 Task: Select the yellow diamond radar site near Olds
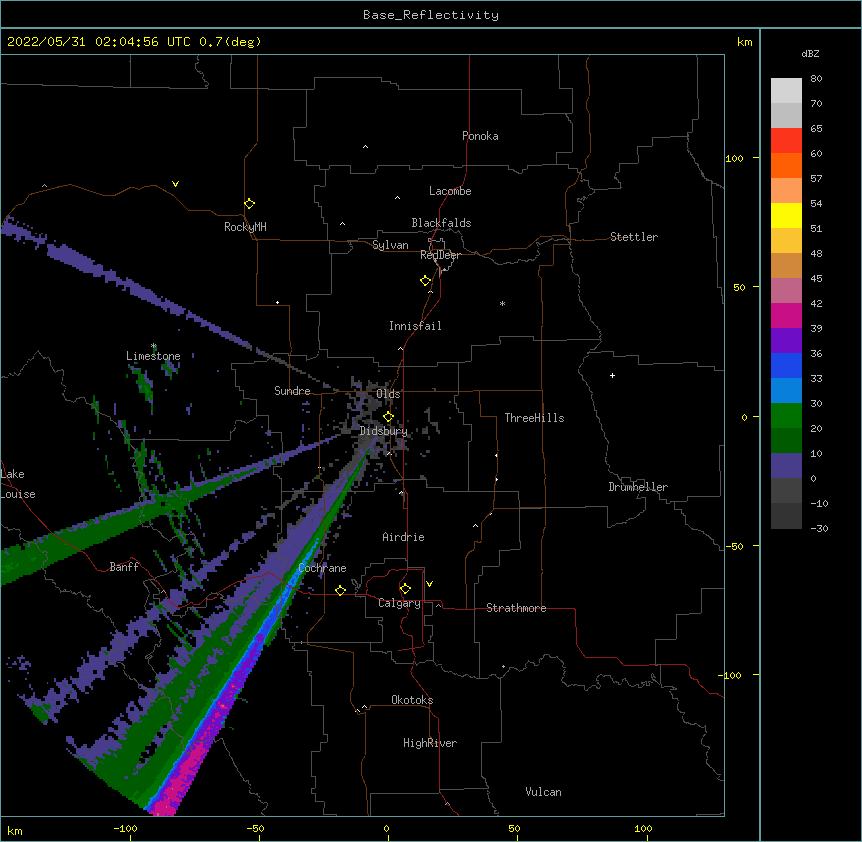pyautogui.click(x=388, y=417)
